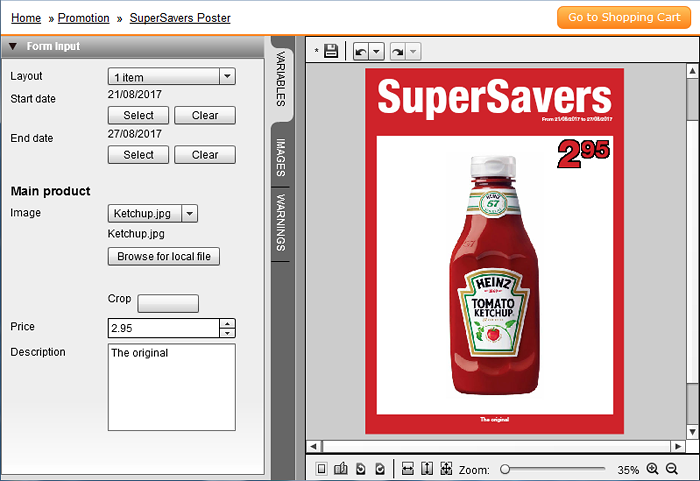Screen dimensions: 700x481
Task: Clear the End date
Action: point(205,155)
